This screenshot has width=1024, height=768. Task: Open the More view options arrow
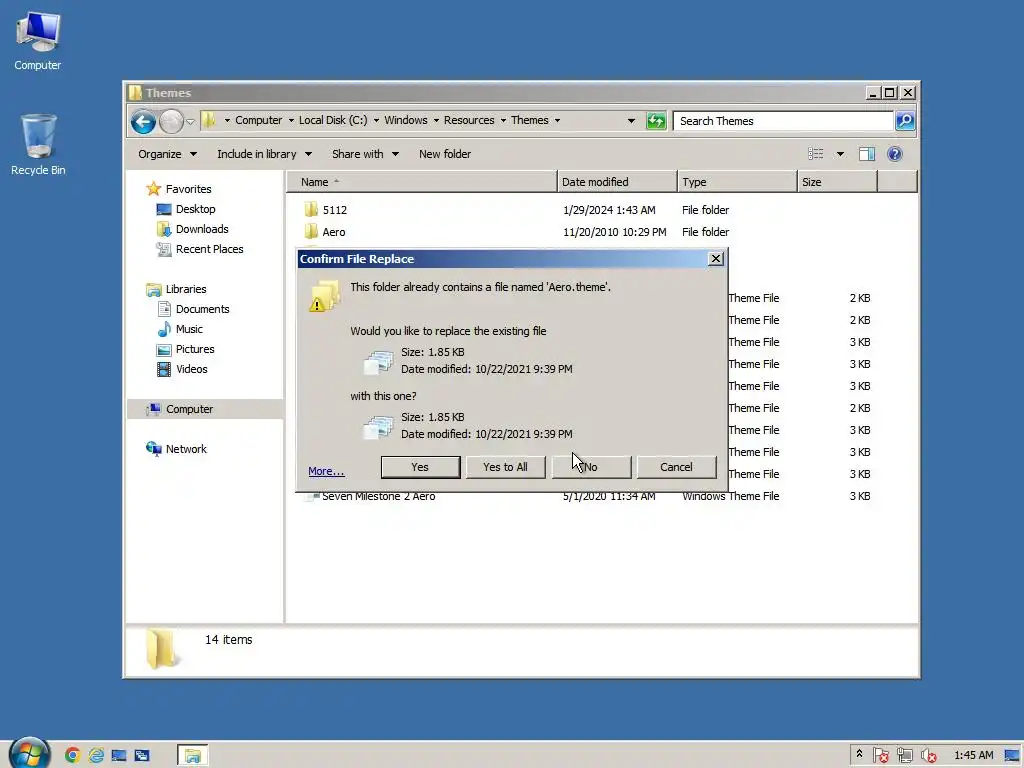tap(840, 154)
